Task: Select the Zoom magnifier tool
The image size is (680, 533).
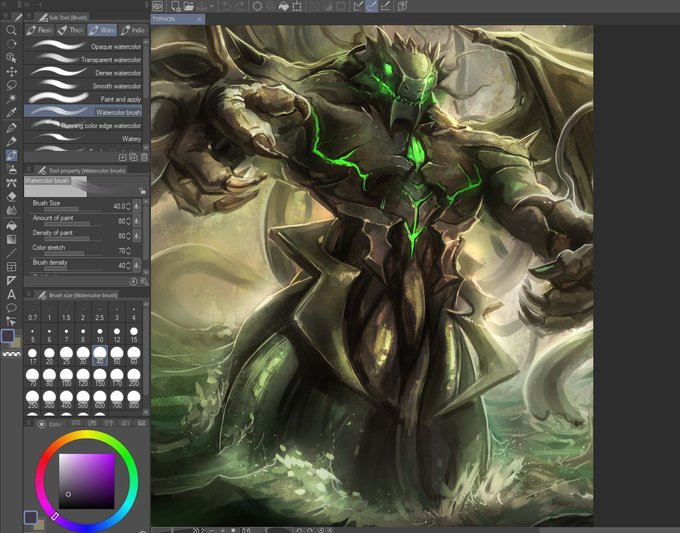Action: click(11, 30)
